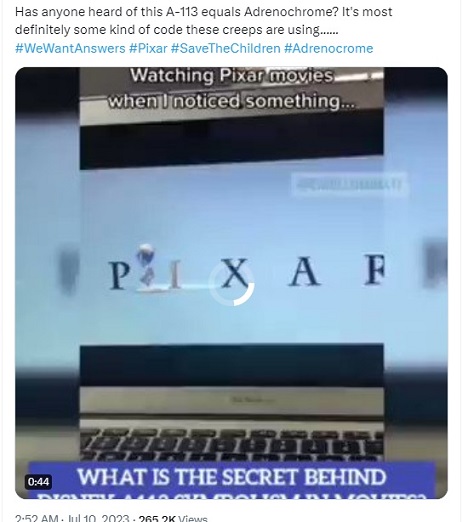The width and height of the screenshot is (468, 522).
Task: Open the Jul 10, 2023 date link
Action: pyautogui.click(x=98, y=519)
